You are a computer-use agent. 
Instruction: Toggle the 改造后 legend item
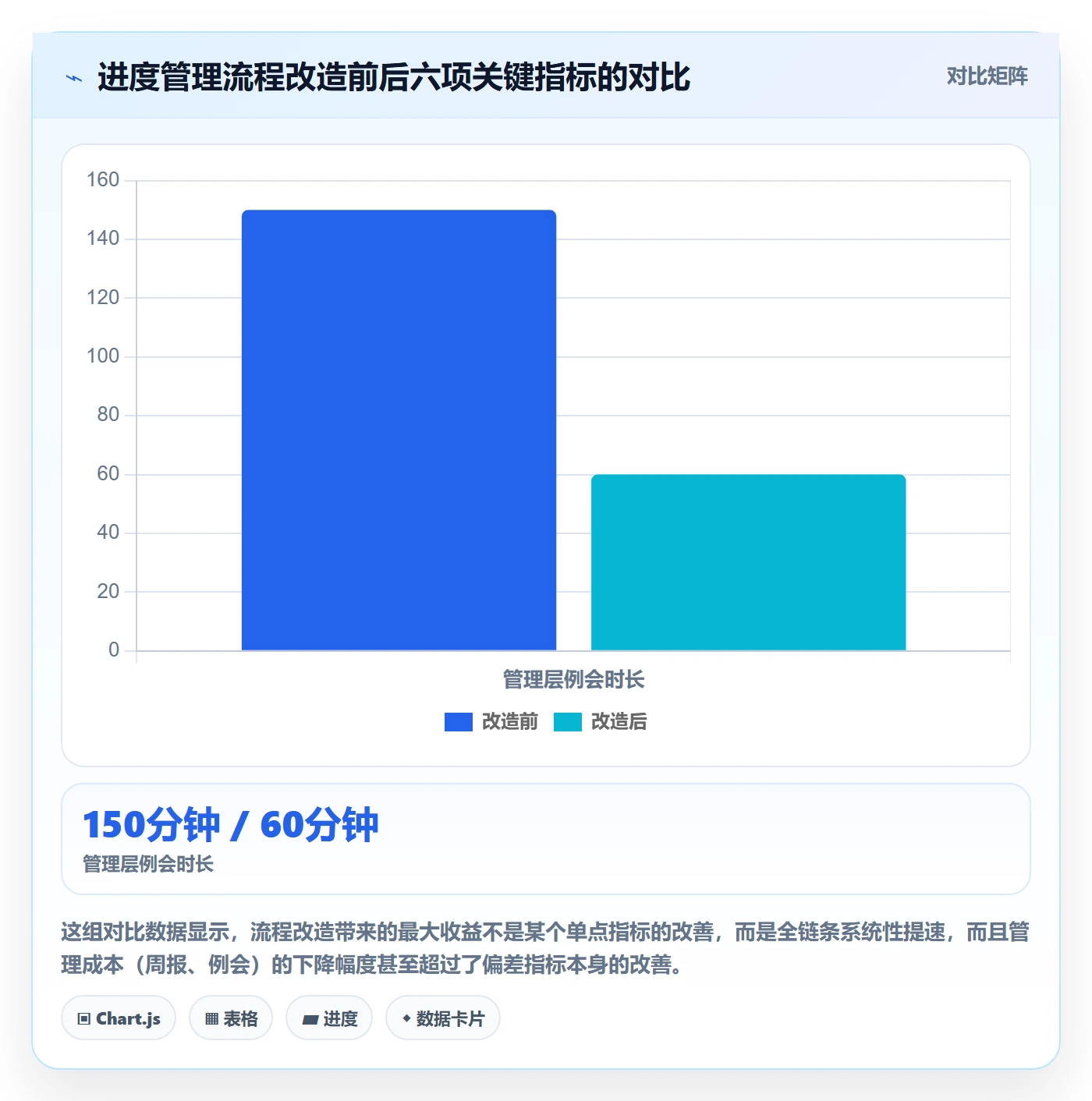coord(601,722)
